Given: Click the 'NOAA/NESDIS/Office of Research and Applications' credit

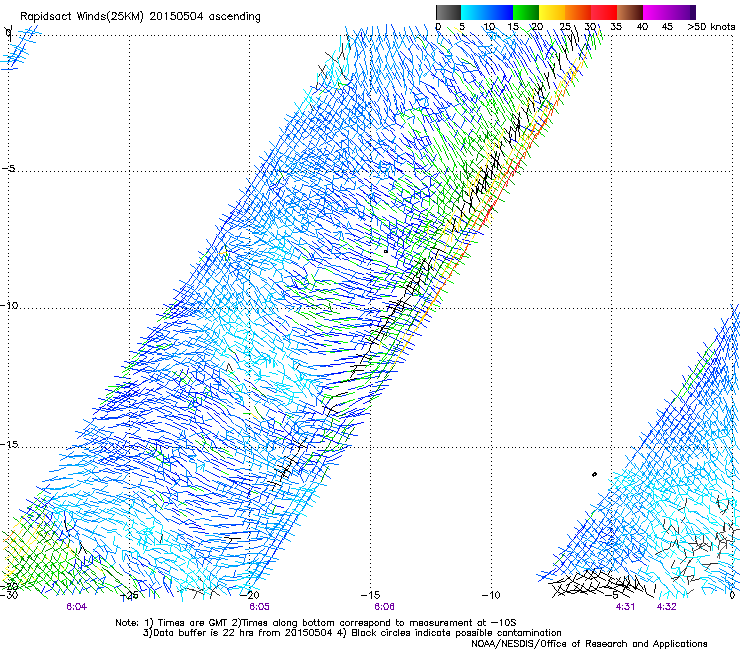Looking at the screenshot, I should point(589,644).
